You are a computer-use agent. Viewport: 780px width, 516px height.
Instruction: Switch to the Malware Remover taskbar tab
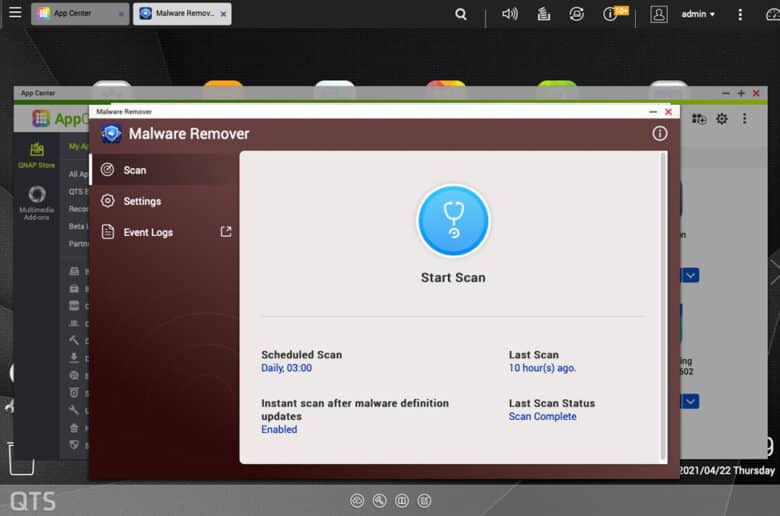coord(182,13)
